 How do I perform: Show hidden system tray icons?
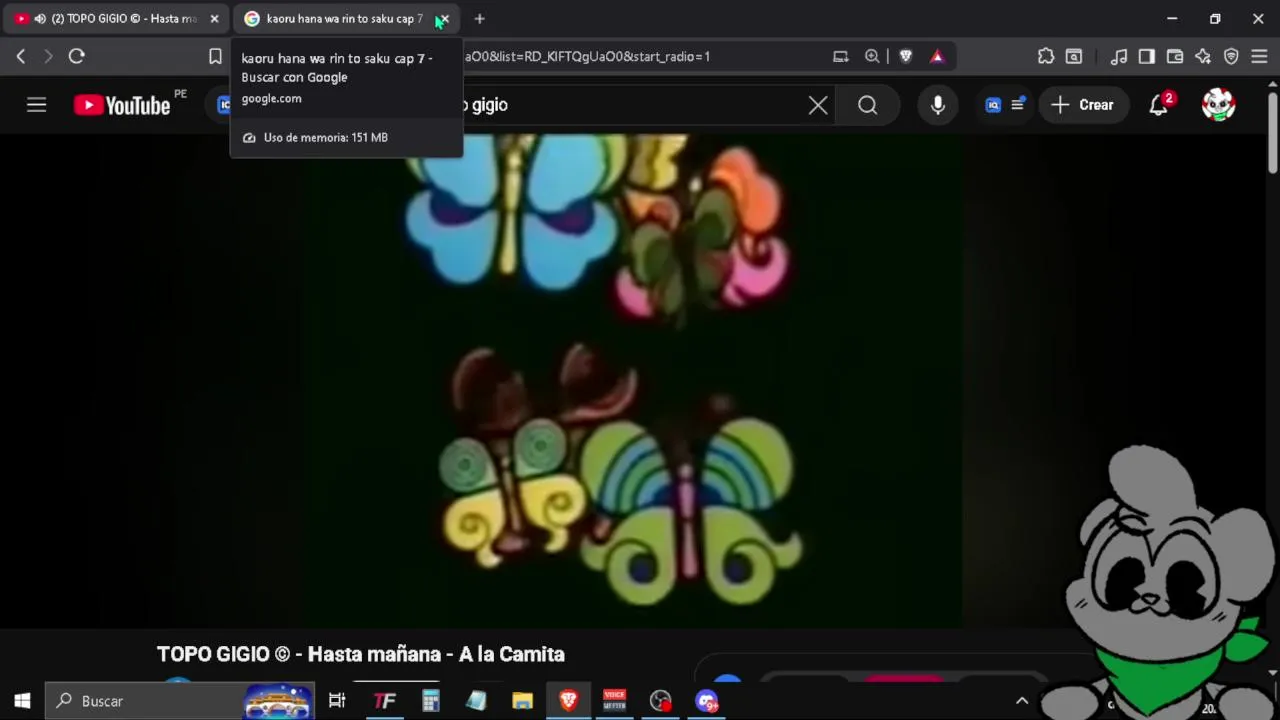1022,701
